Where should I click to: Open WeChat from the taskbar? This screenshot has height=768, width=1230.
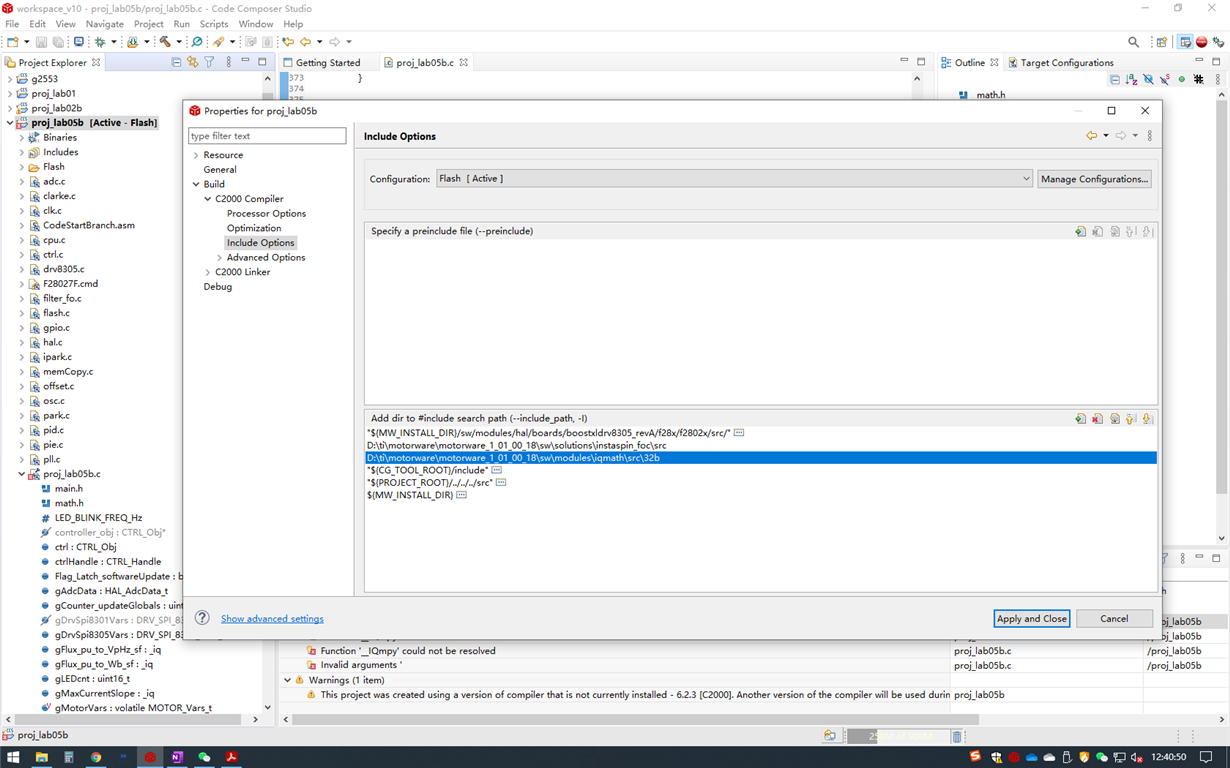click(204, 757)
